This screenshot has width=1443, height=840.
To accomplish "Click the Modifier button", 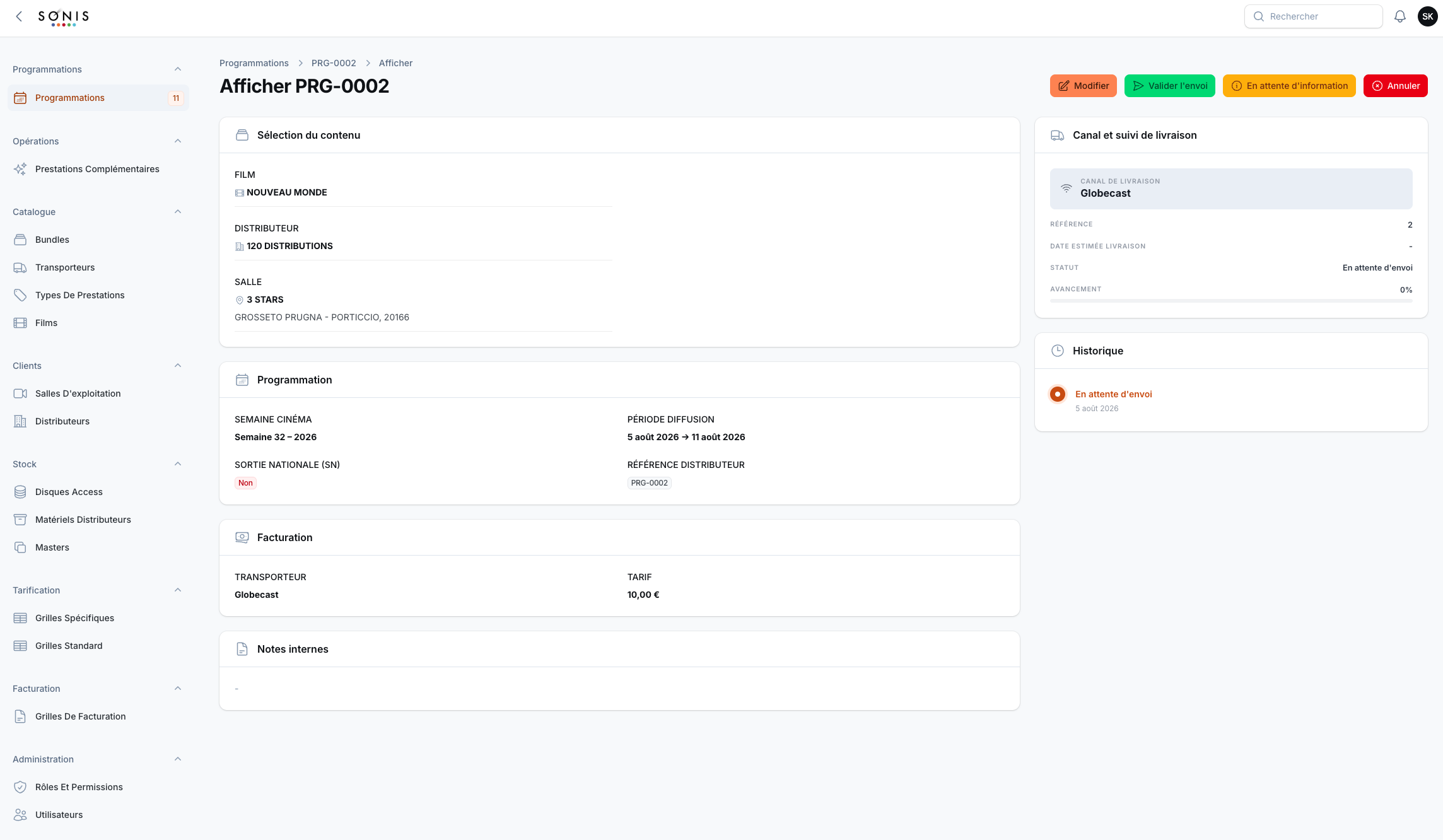I will click(1083, 86).
